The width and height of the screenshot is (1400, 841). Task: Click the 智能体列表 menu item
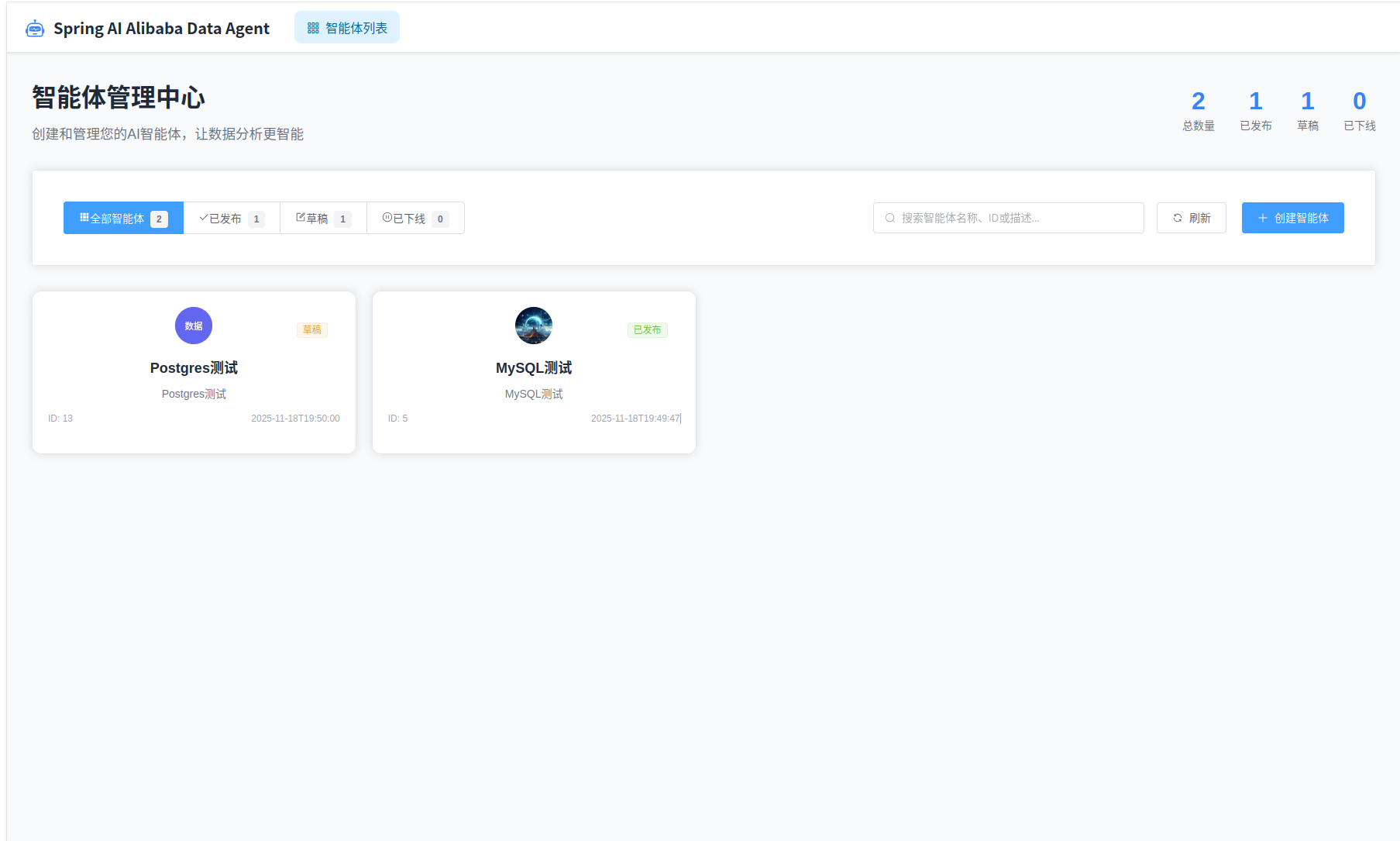(346, 26)
